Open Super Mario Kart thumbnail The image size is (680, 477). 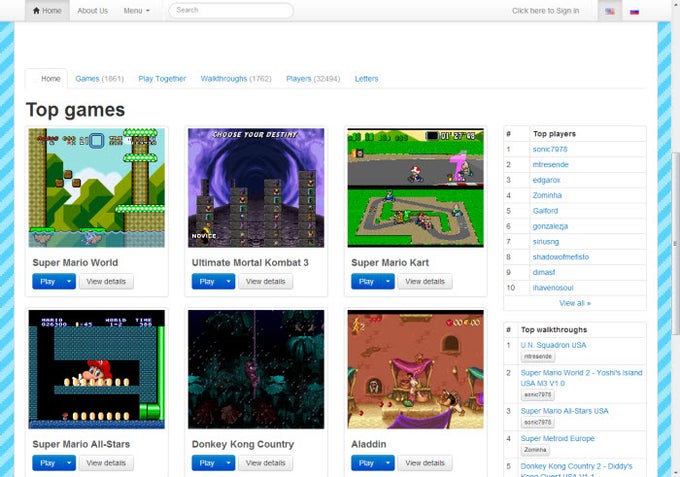click(415, 188)
